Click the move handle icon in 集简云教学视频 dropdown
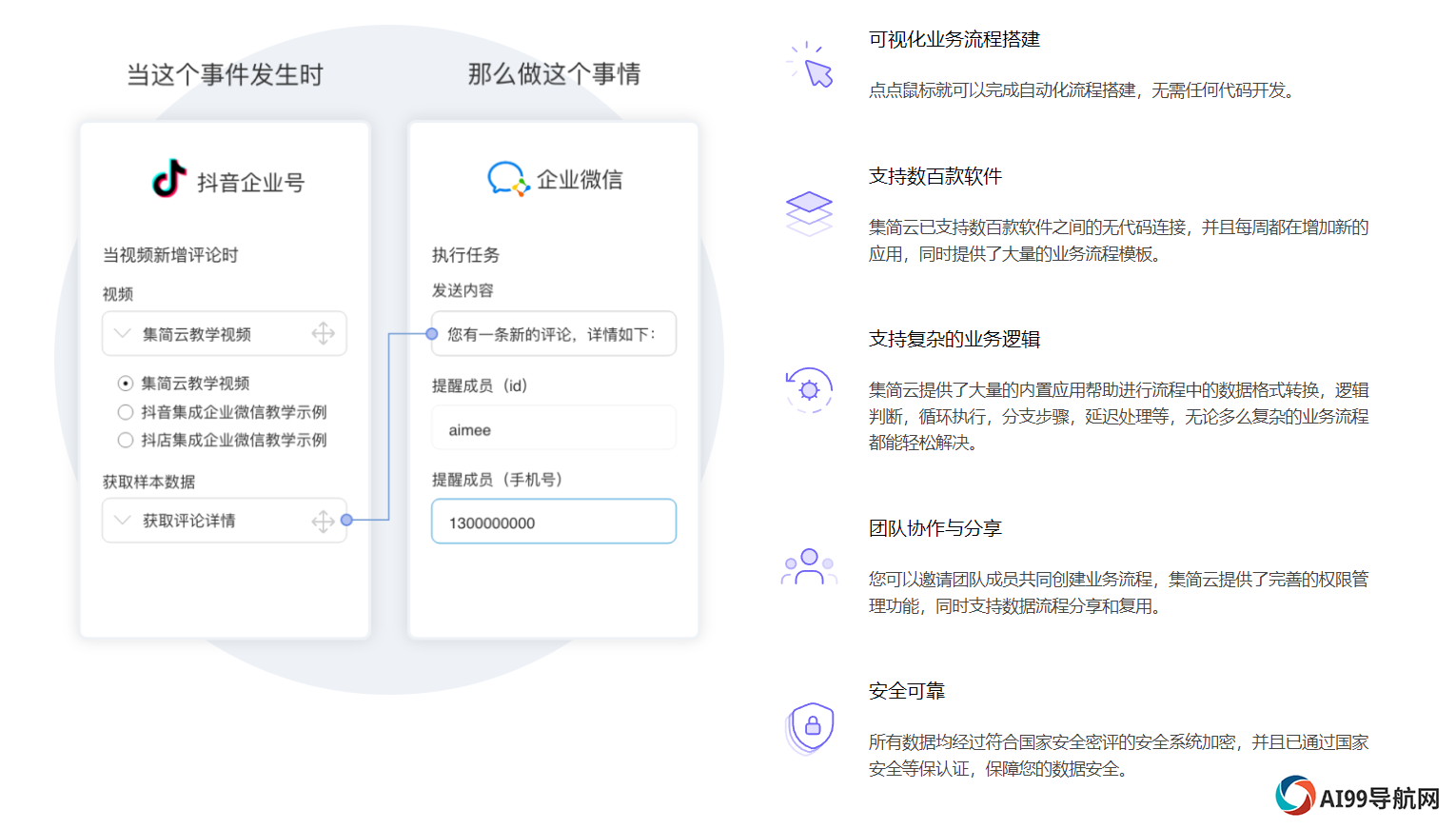This screenshot has width=1456, height=829. coord(324,333)
